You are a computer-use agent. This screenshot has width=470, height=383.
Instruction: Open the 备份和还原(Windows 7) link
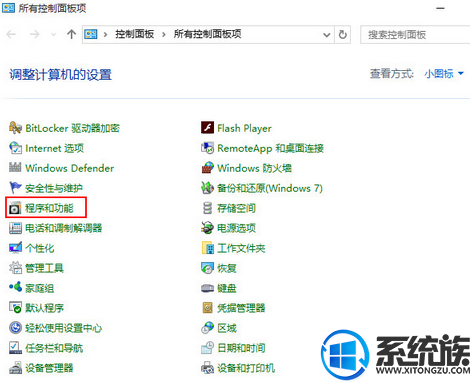click(270, 188)
